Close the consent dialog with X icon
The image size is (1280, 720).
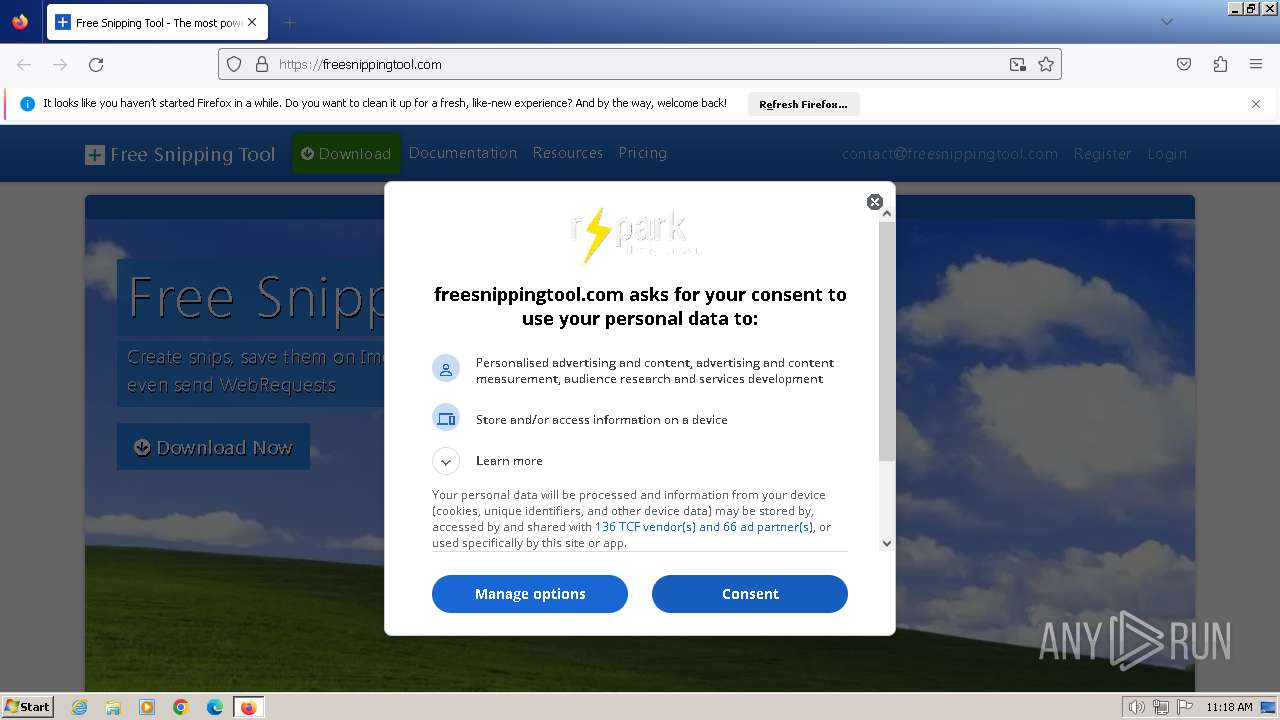pos(875,202)
